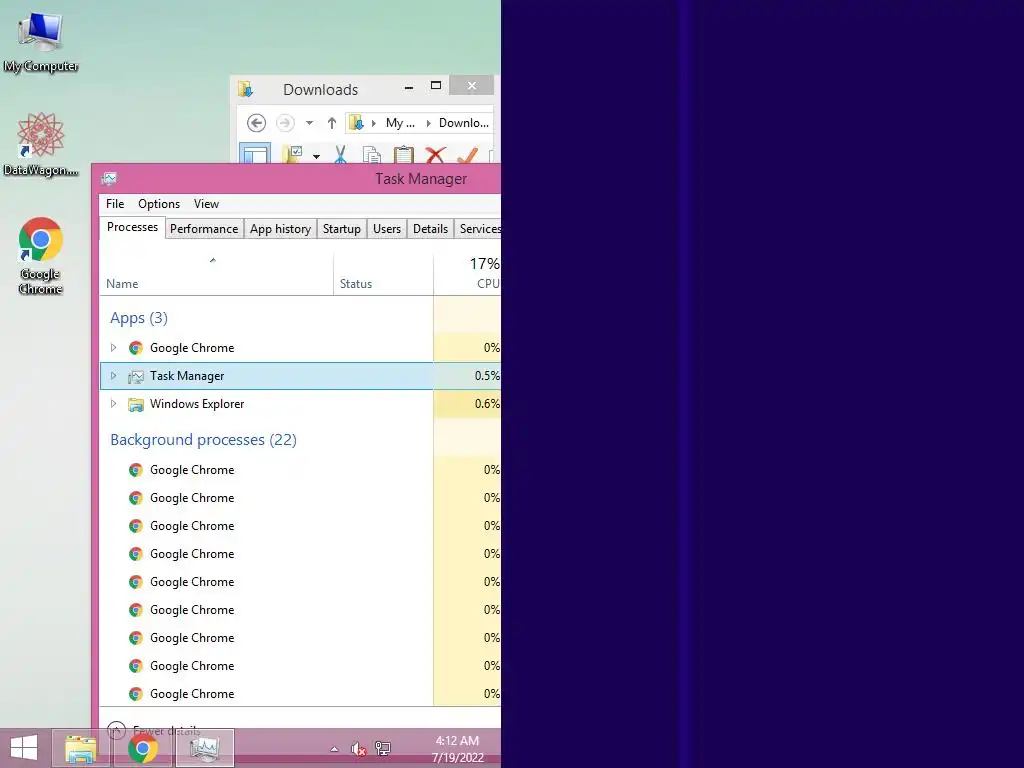Sort processes by Name column

coord(217,275)
